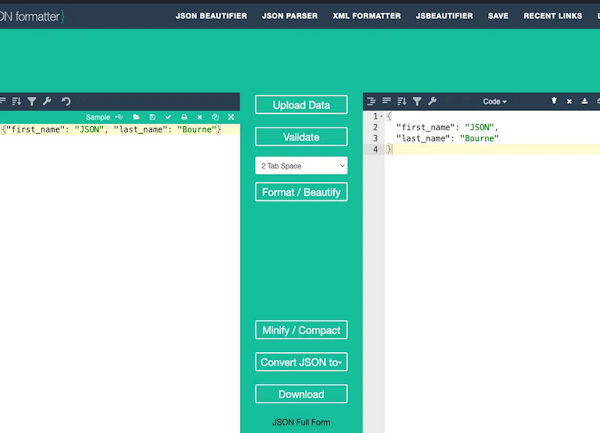Download output using right editor download icon
Viewport: 600px width, 433px height.
[x=584, y=101]
